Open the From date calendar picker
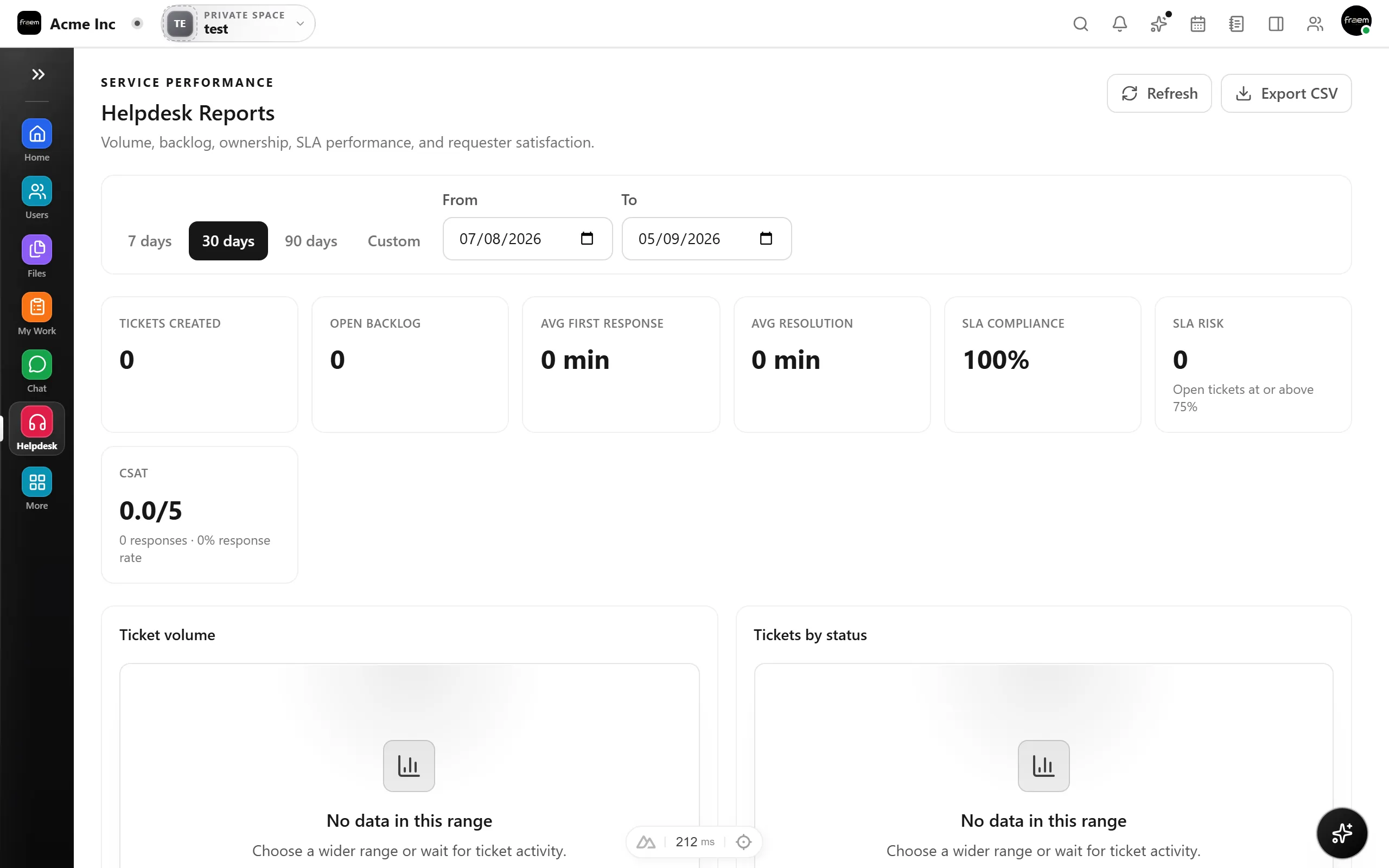The height and width of the screenshot is (868, 1389). pyautogui.click(x=587, y=238)
